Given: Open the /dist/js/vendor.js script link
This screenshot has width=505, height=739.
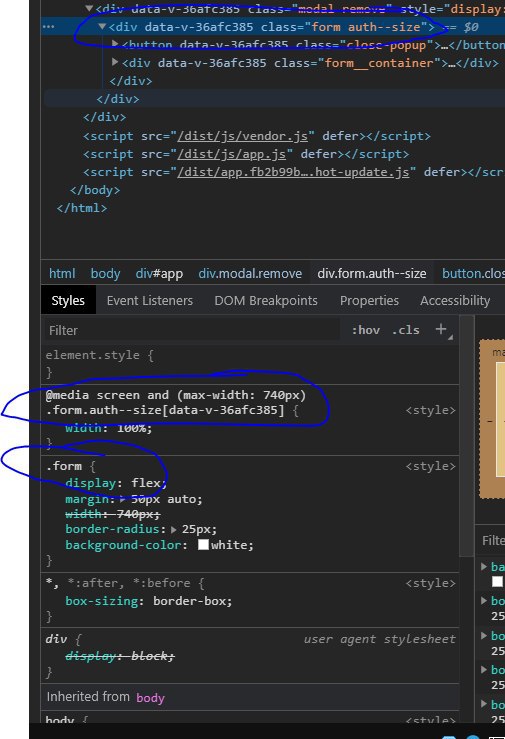Looking at the screenshot, I should coord(242,136).
